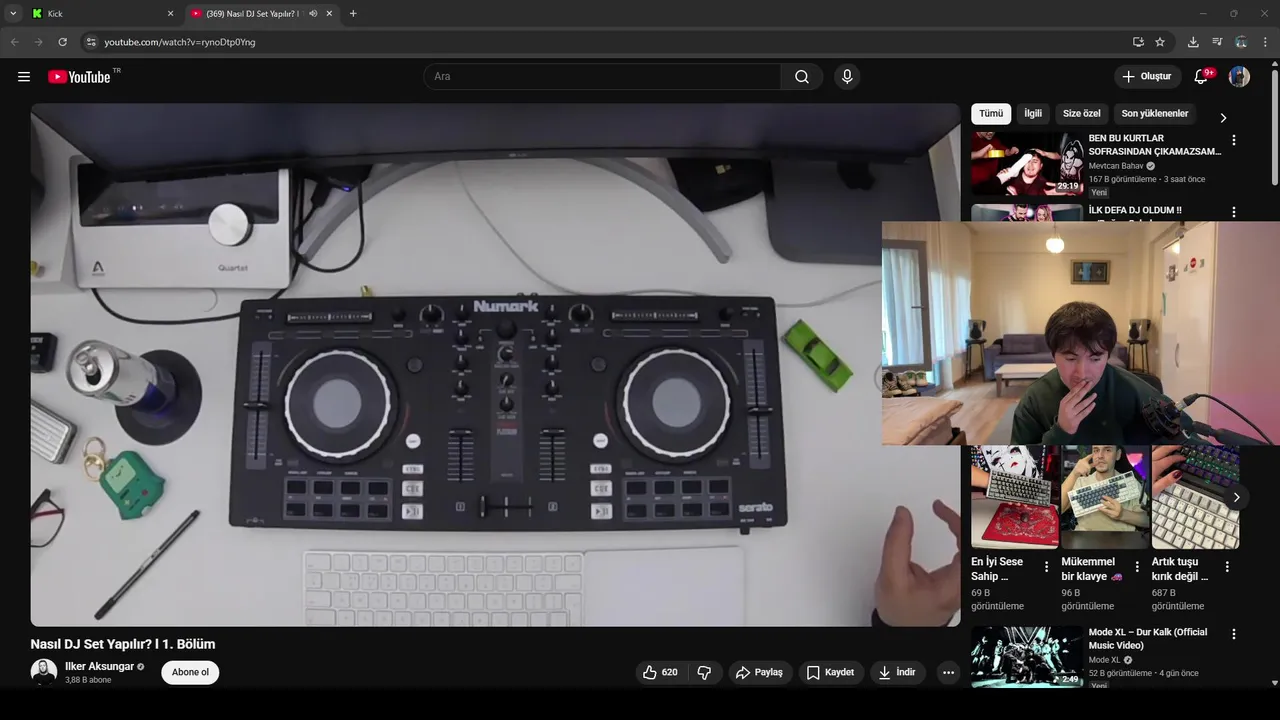
Task: Close the YouTube video tab
Action: coord(329,13)
